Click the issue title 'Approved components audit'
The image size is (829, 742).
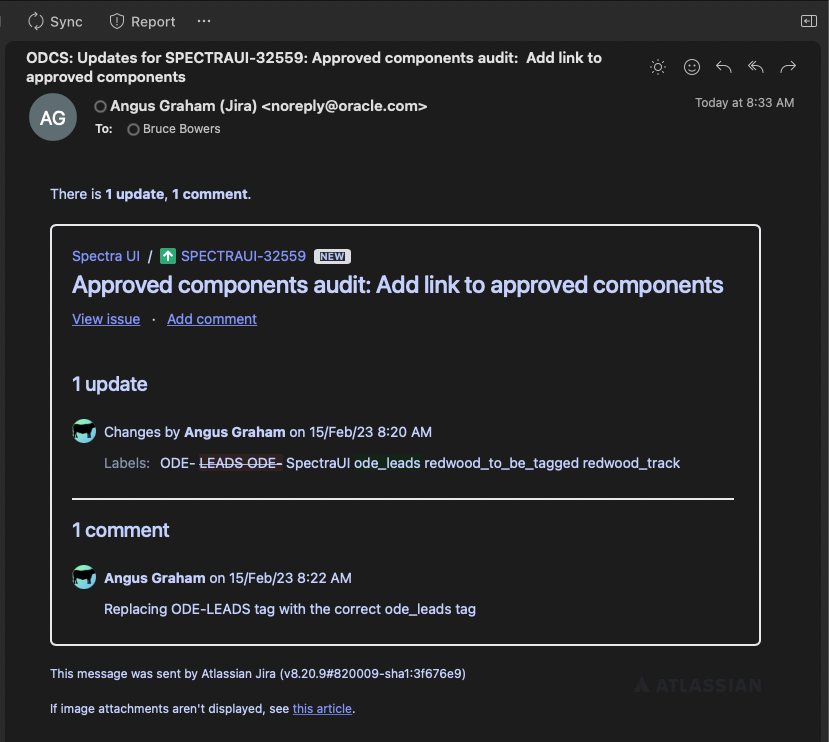[x=398, y=285]
